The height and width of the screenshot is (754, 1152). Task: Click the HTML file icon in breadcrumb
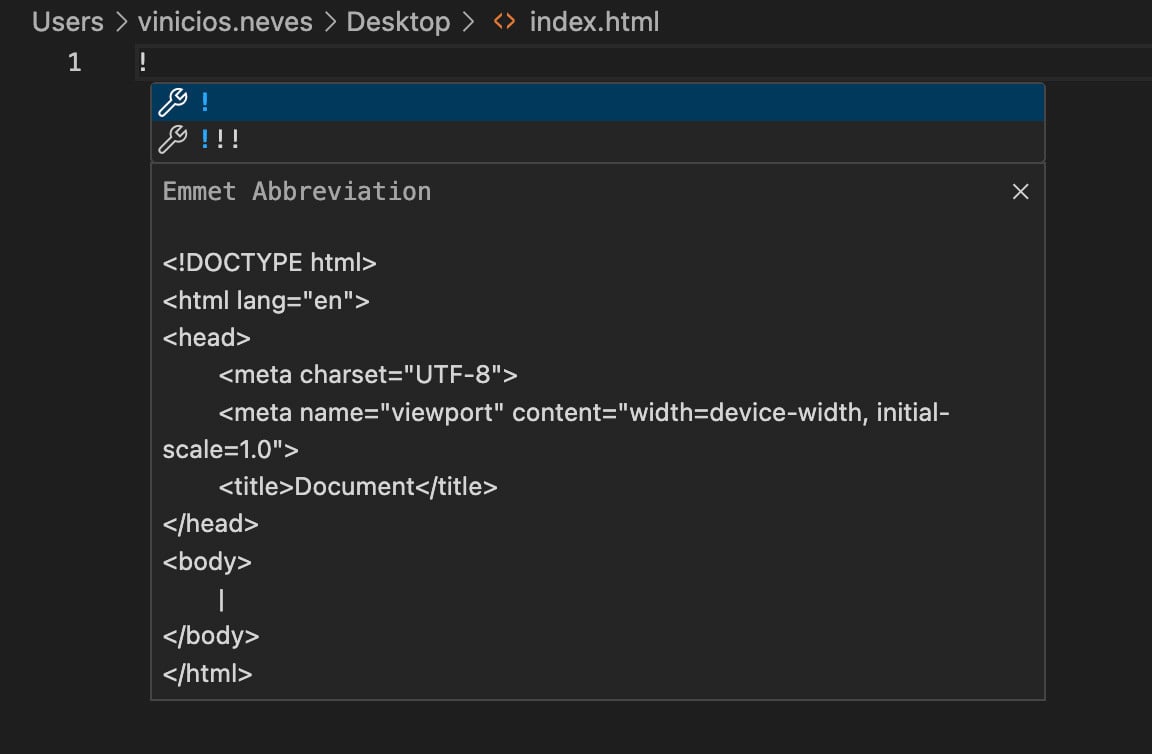pyautogui.click(x=504, y=22)
